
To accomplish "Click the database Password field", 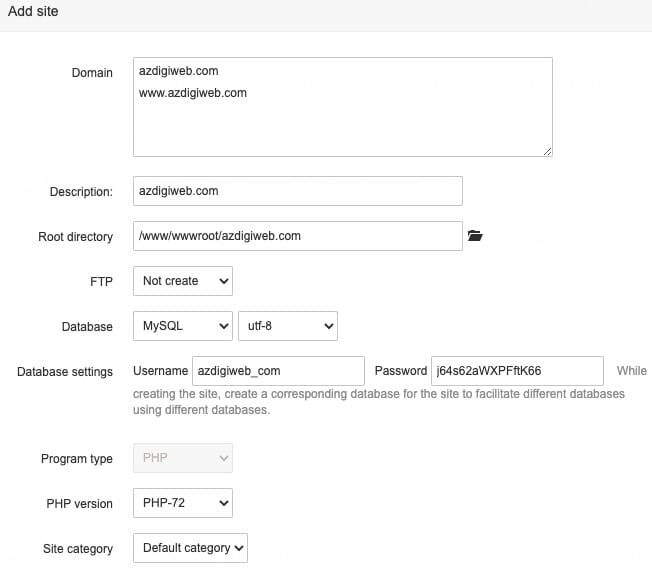I will [517, 371].
